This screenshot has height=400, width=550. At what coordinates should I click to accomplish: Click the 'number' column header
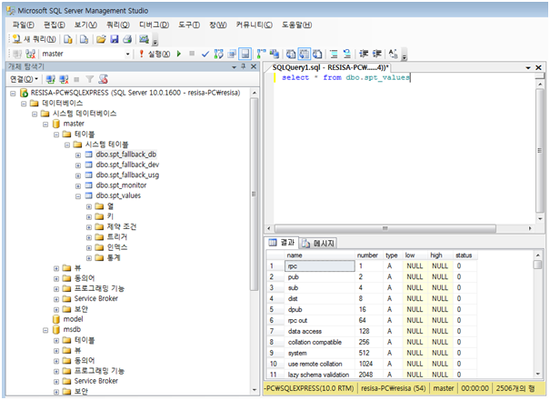(x=367, y=255)
